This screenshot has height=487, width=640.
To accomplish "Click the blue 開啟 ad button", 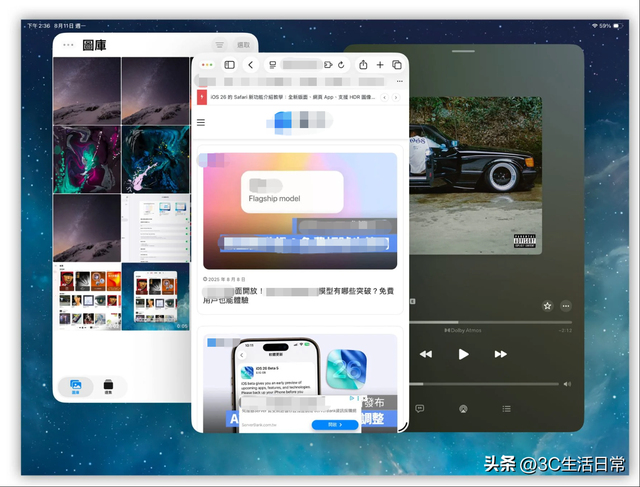I will pyautogui.click(x=335, y=425).
